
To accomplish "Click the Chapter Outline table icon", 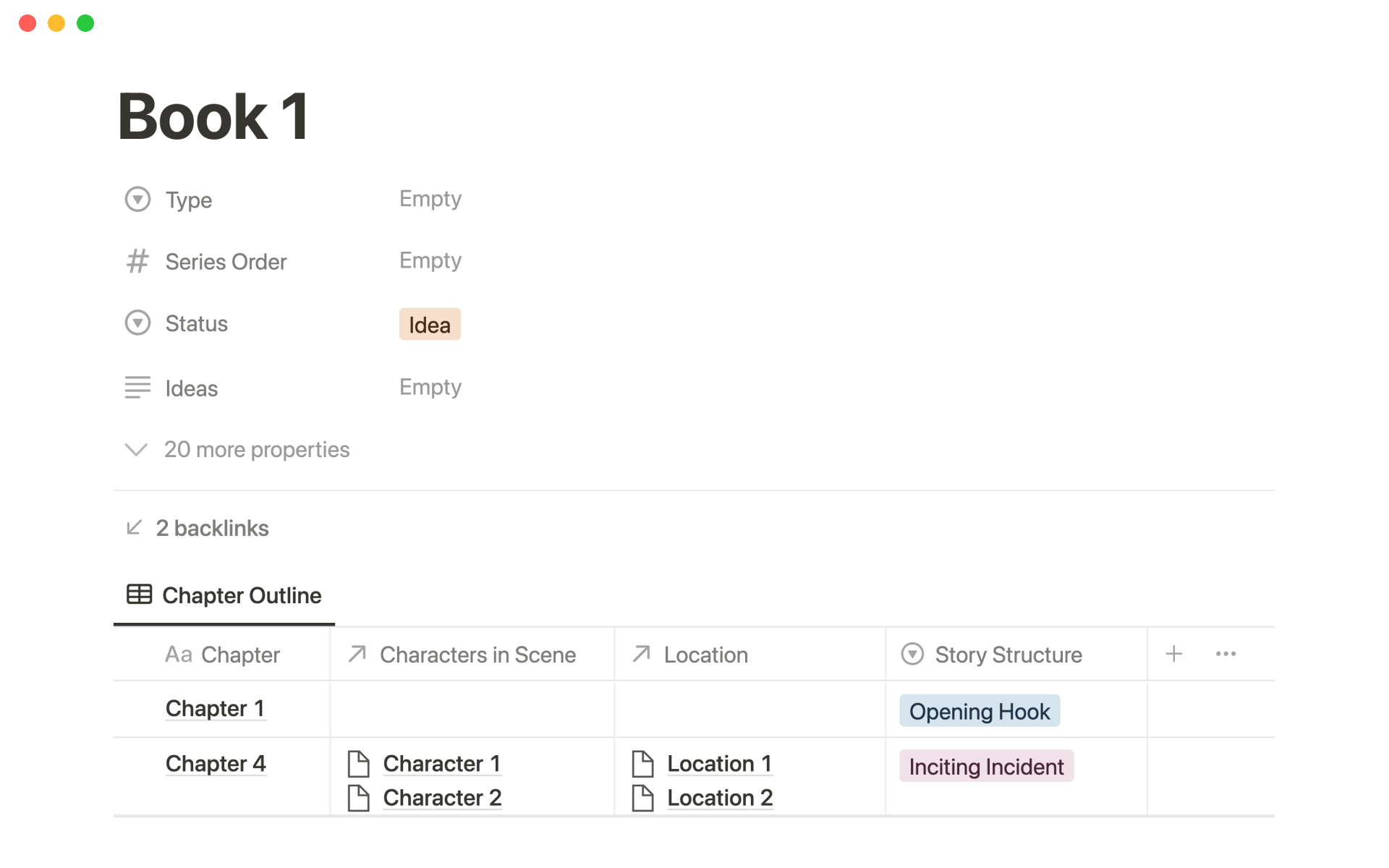I will point(139,595).
